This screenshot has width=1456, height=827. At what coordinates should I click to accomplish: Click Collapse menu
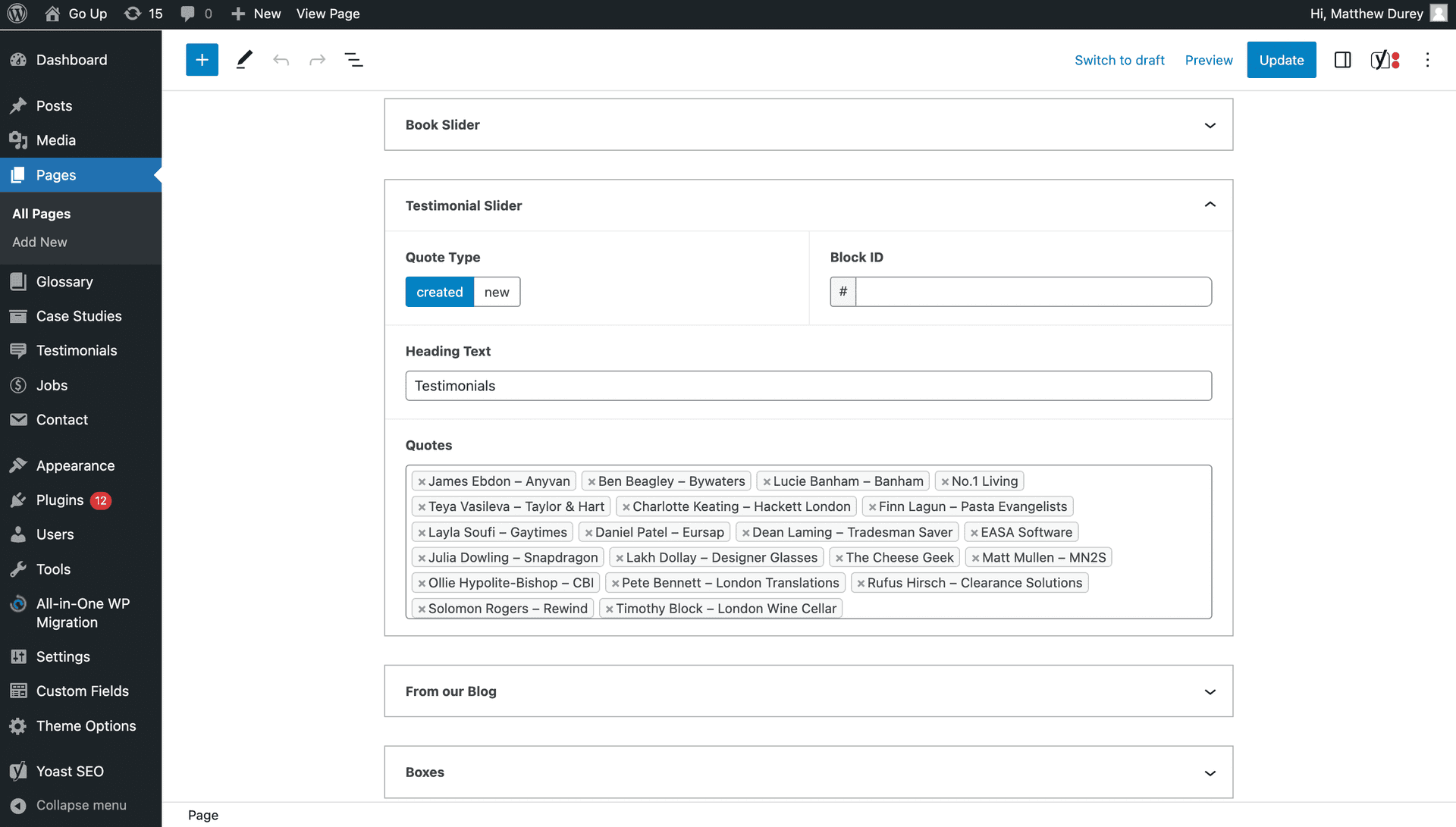coord(80,806)
